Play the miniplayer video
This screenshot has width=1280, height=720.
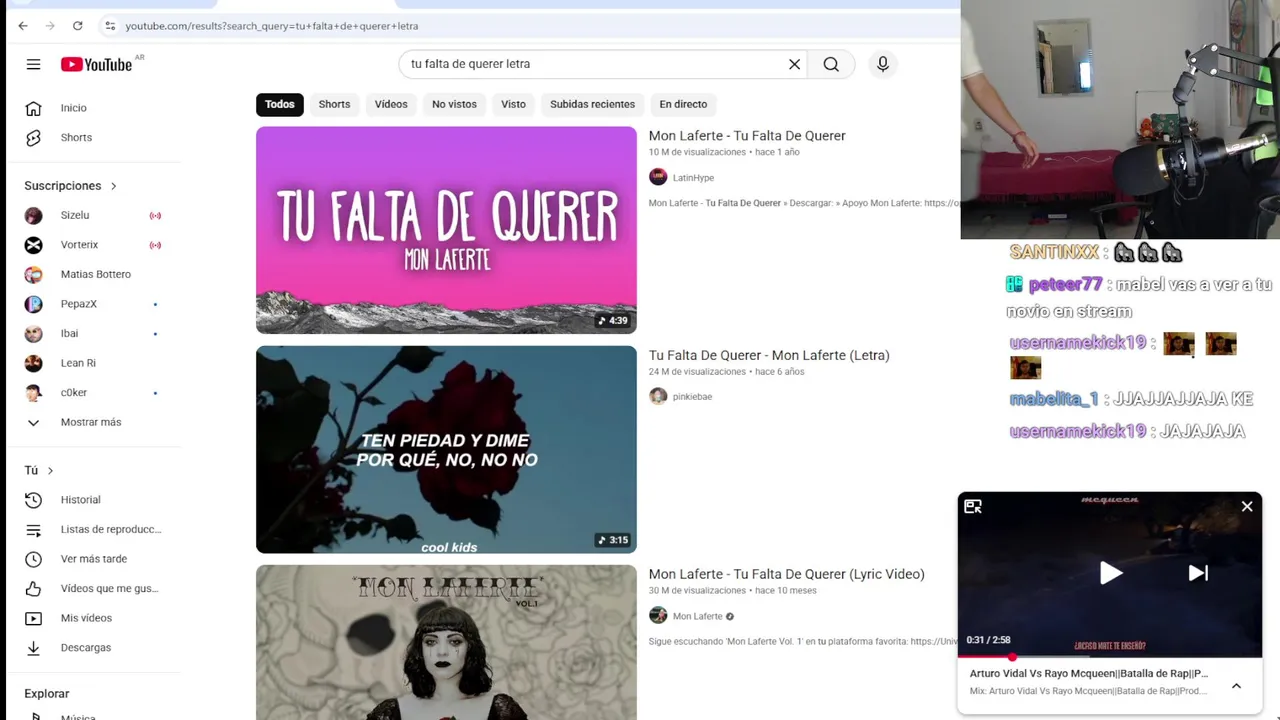(1111, 573)
